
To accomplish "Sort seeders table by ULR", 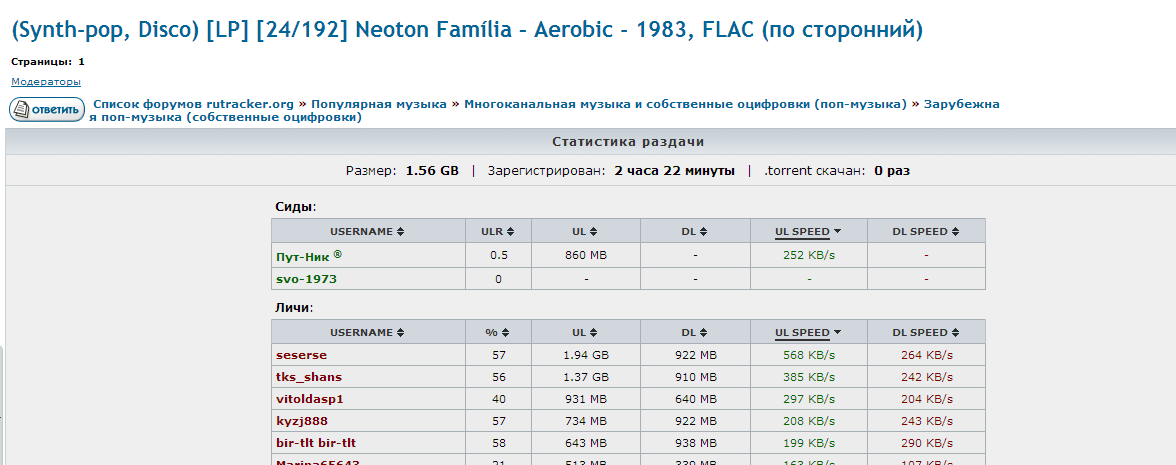I will coord(498,232).
